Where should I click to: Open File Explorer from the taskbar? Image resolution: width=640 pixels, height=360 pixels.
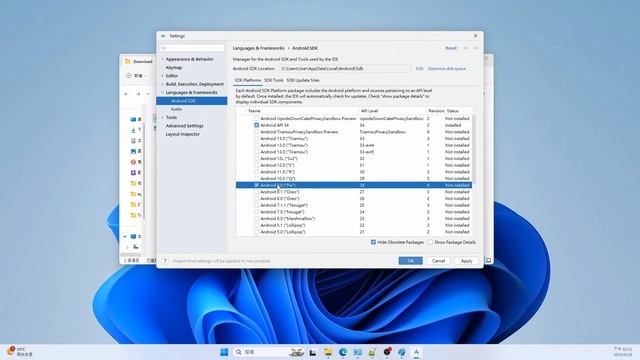click(x=328, y=352)
